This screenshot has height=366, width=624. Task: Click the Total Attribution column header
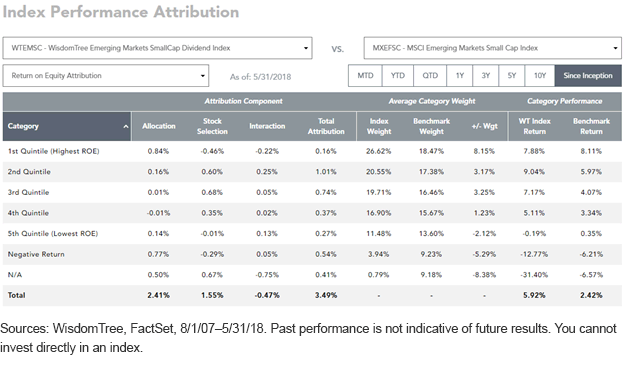[x=326, y=126]
